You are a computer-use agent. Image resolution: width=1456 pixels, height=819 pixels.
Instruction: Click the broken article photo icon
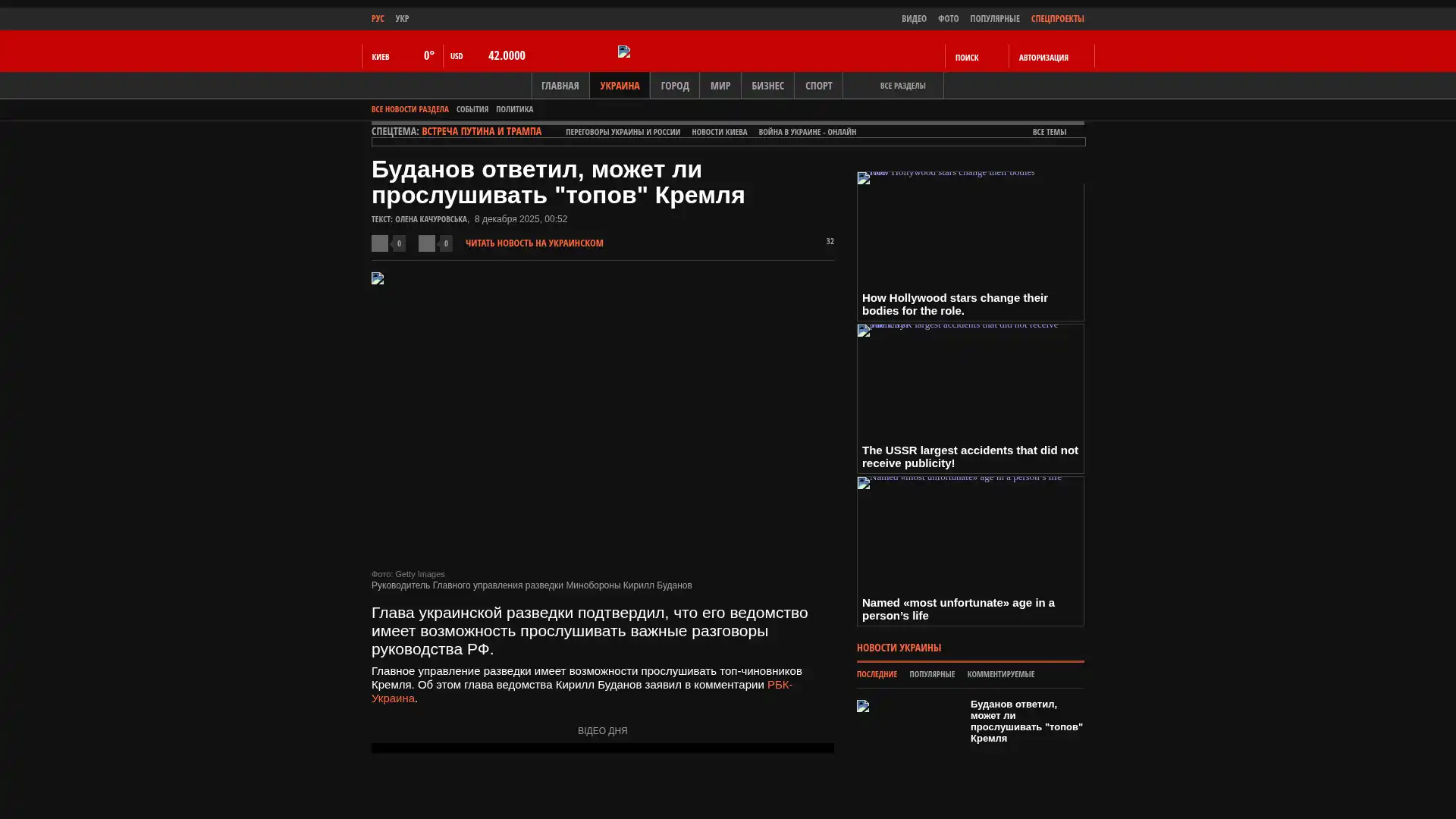pos(378,278)
